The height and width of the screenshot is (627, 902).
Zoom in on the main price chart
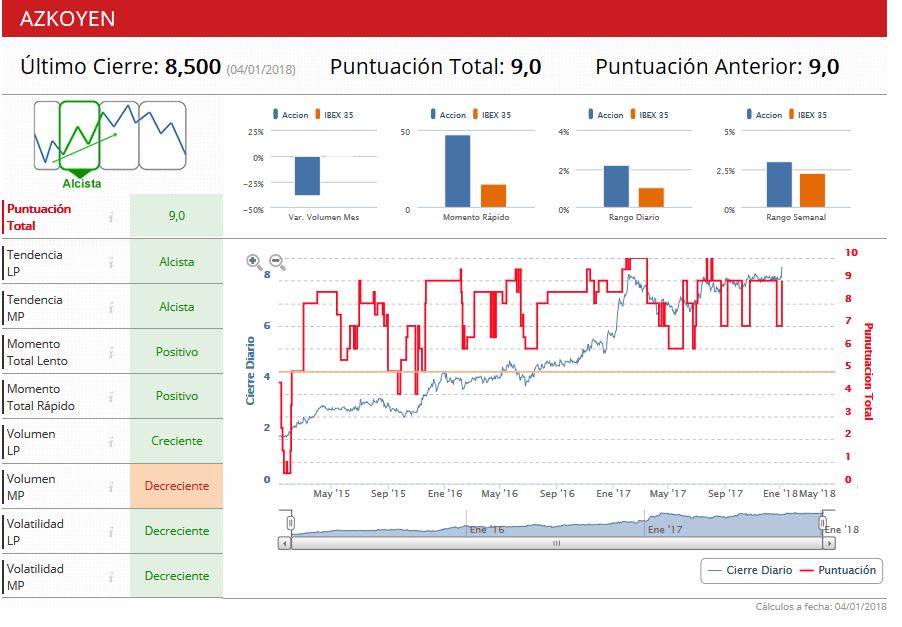click(254, 262)
